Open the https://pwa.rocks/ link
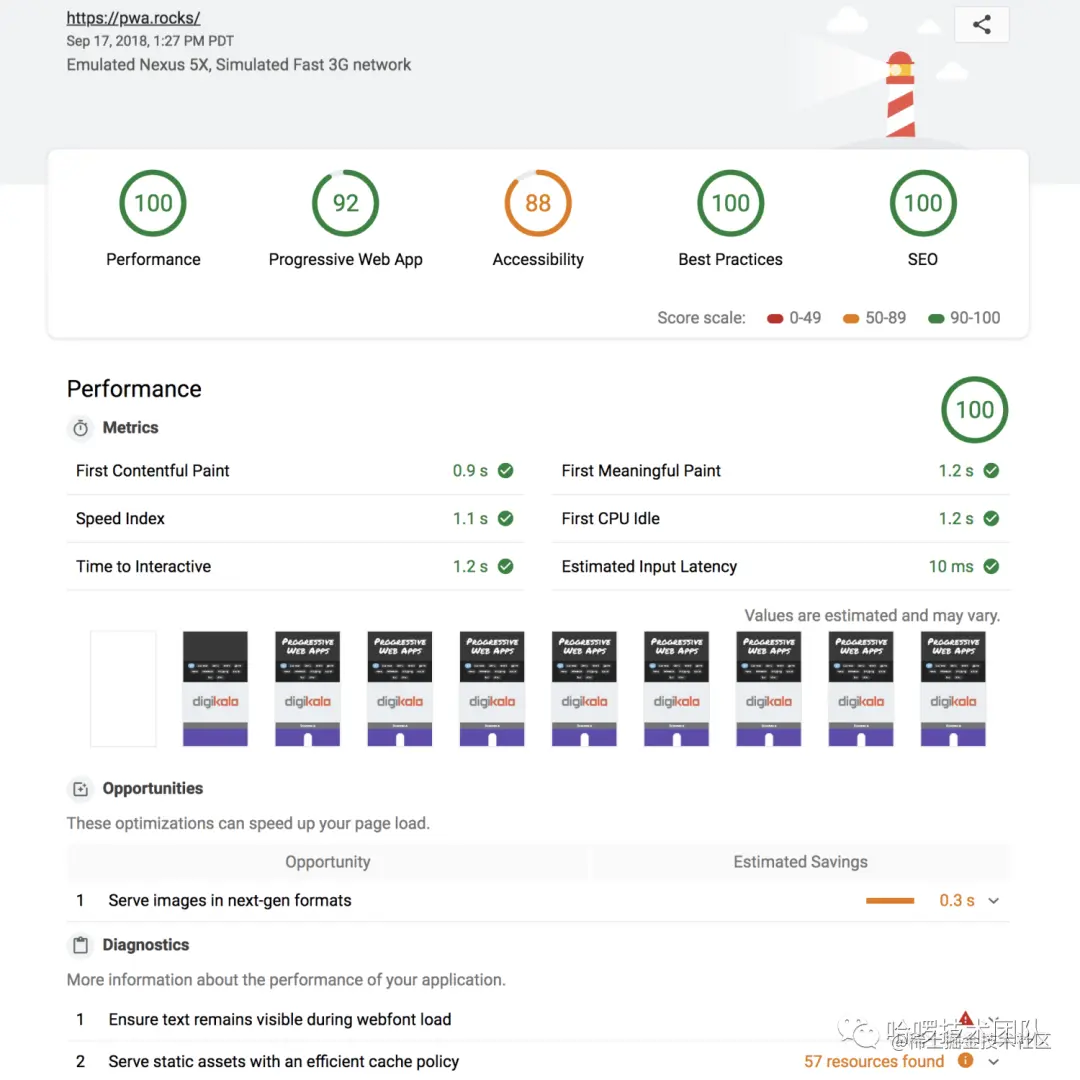The height and width of the screenshot is (1080, 1080). click(133, 18)
